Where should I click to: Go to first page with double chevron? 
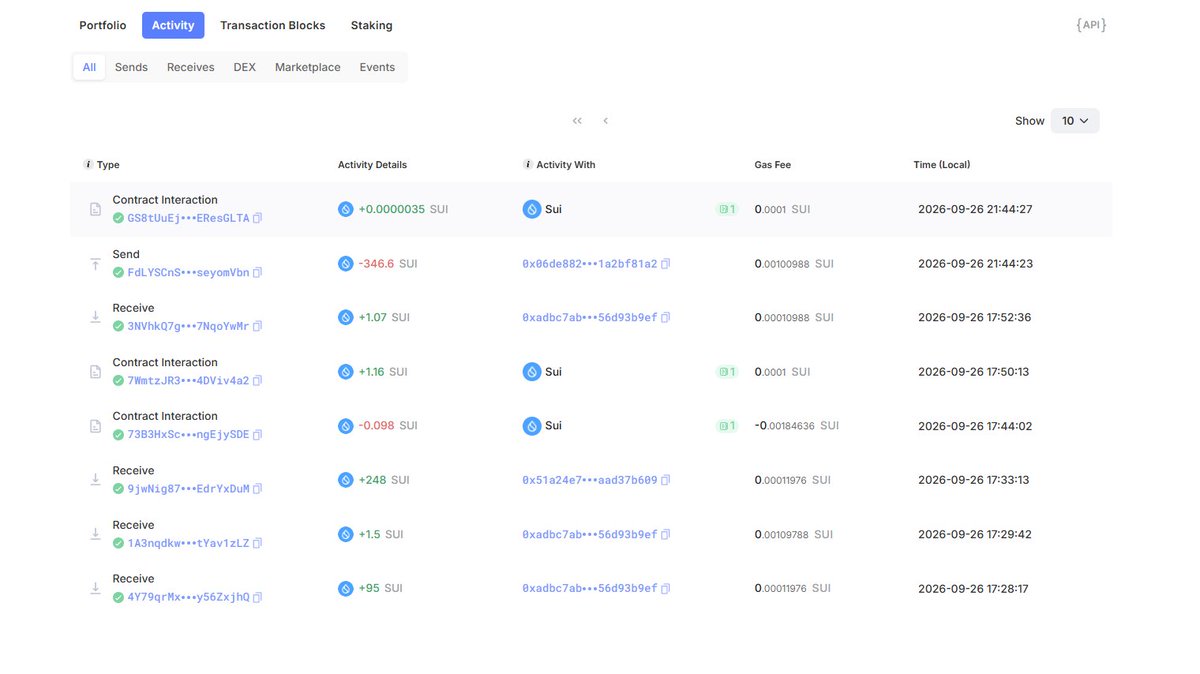pyautogui.click(x=577, y=121)
